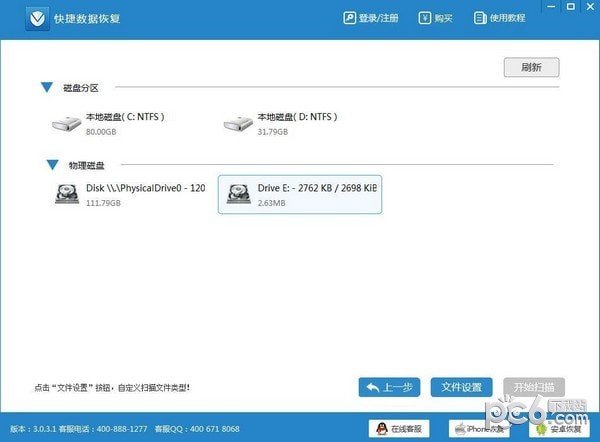Click the 刷新 refresh button
This screenshot has width=600, height=442.
[x=531, y=68]
